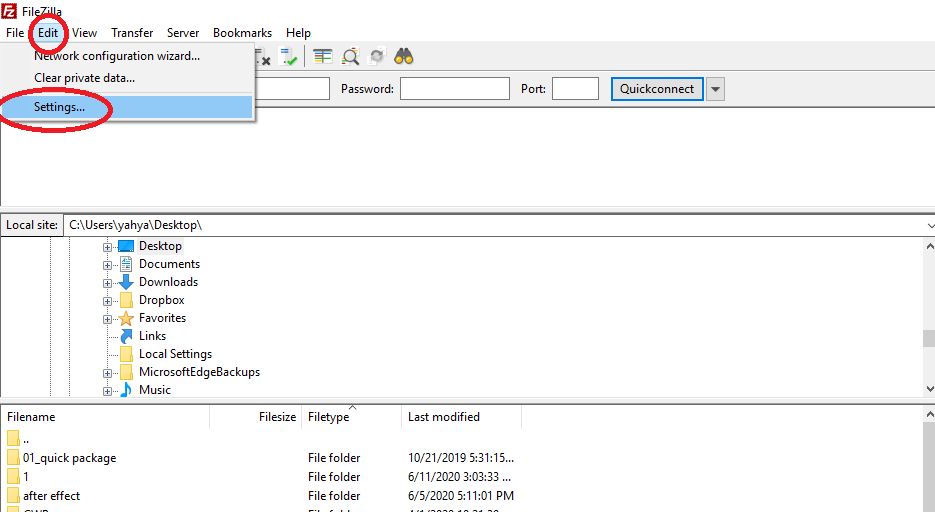Open the Quickconnect history dropdown arrow
This screenshot has height=512, width=935.
(716, 89)
